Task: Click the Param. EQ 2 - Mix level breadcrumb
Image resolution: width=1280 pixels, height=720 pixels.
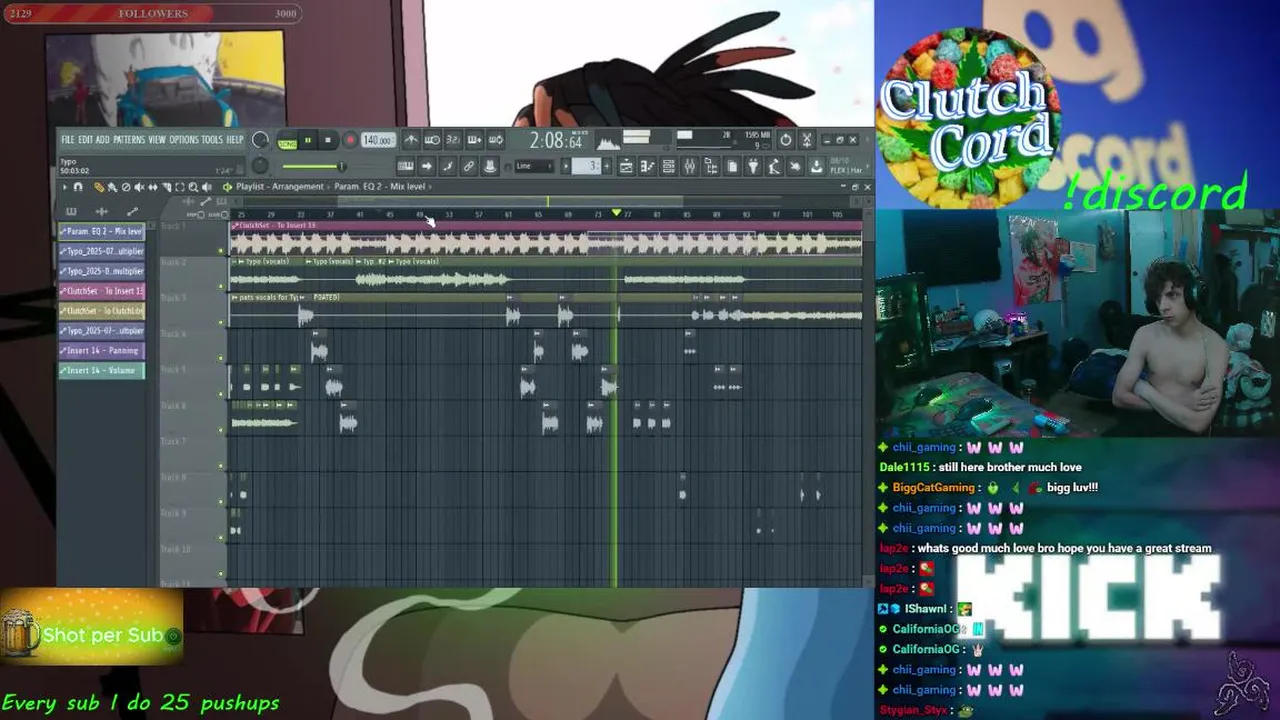Action: click(380, 187)
